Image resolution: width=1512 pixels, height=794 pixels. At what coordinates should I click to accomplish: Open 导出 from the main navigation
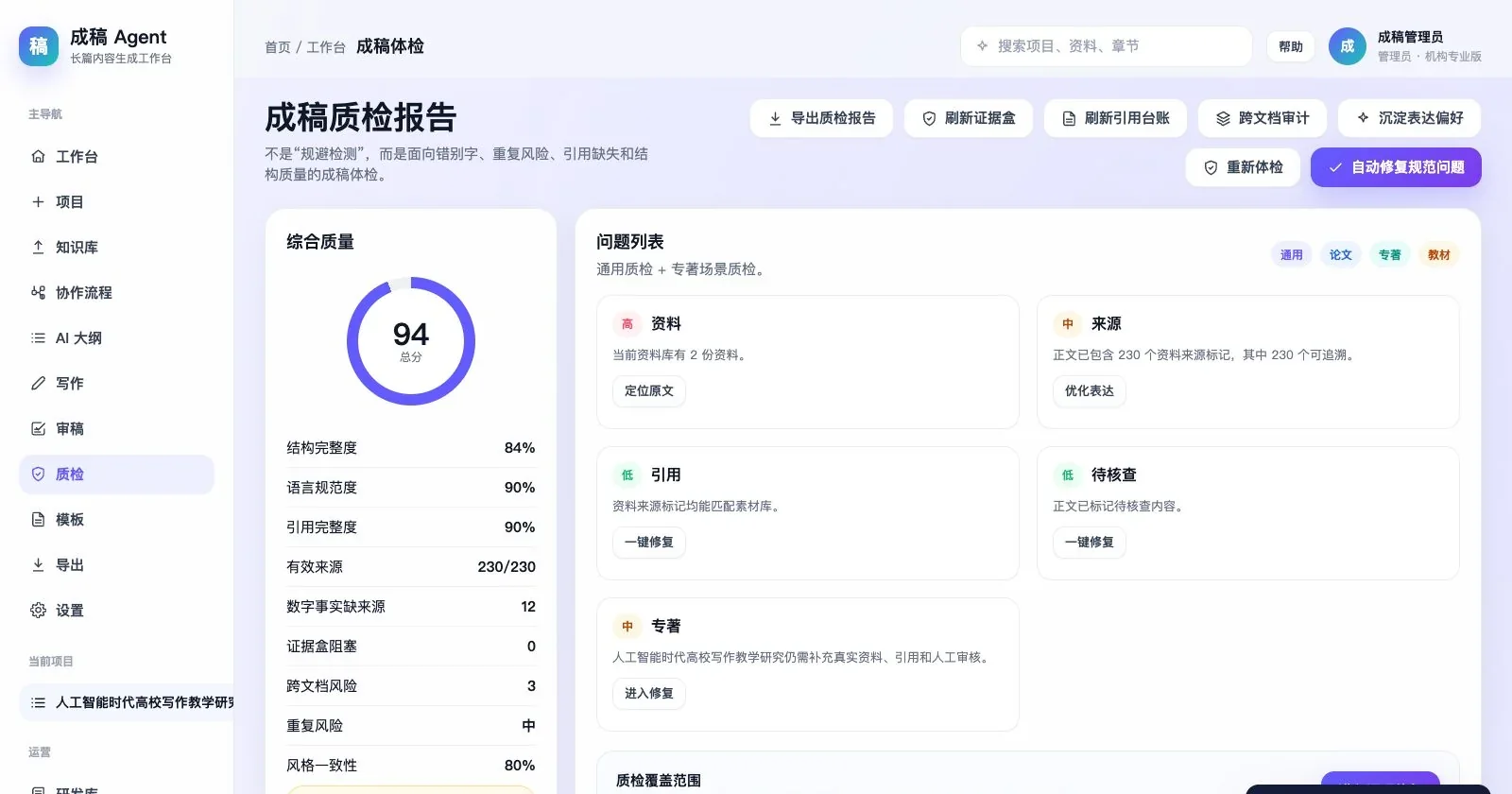[x=116, y=564]
